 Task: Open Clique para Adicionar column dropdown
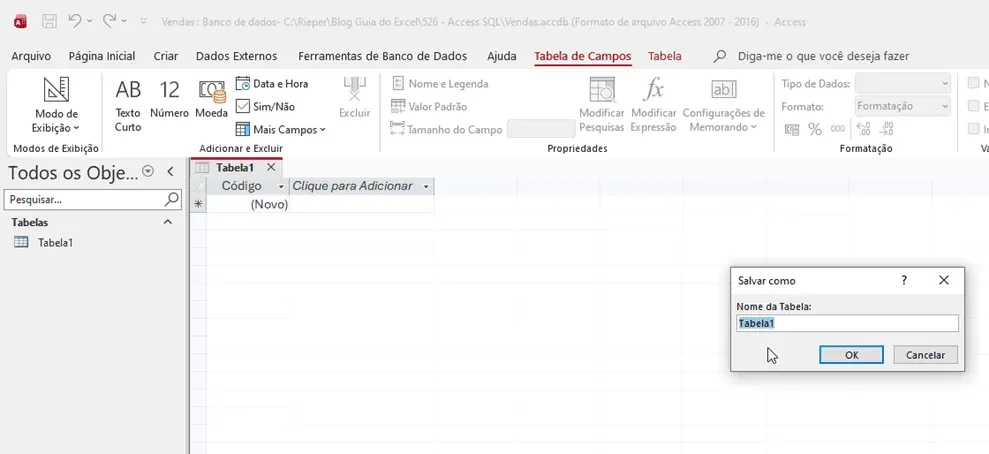click(x=426, y=187)
